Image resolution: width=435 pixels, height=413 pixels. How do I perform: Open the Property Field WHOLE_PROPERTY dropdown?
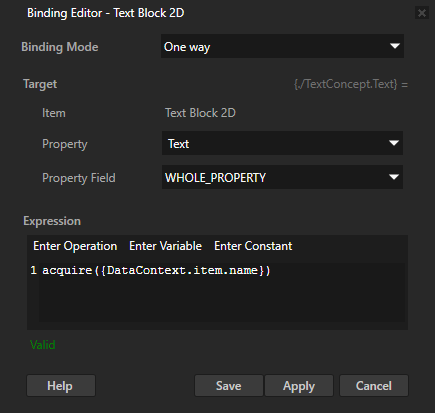coord(282,177)
